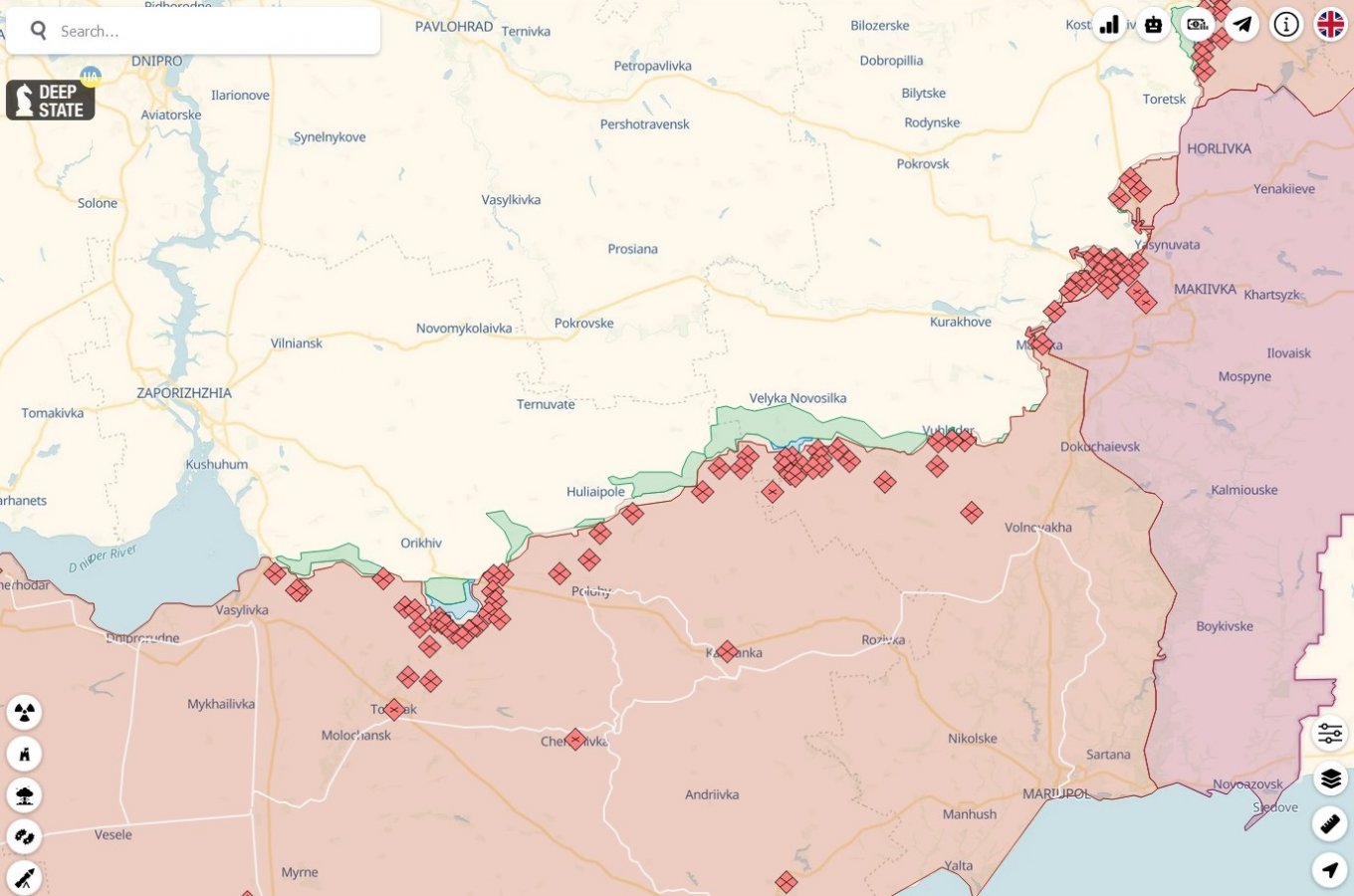Open the filter settings sliders panel

1330,735
